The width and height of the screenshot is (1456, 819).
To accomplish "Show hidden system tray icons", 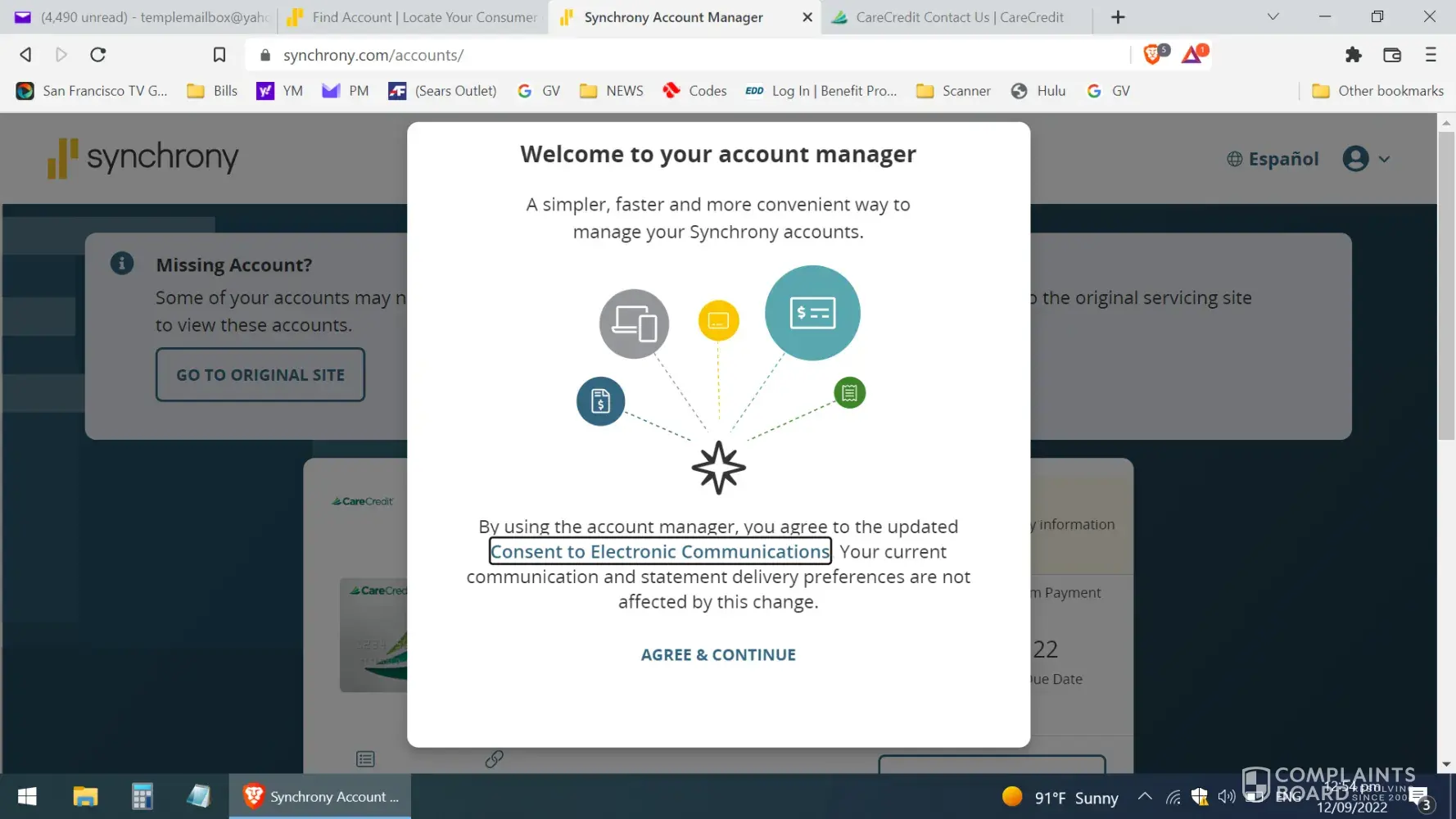I will [x=1145, y=797].
